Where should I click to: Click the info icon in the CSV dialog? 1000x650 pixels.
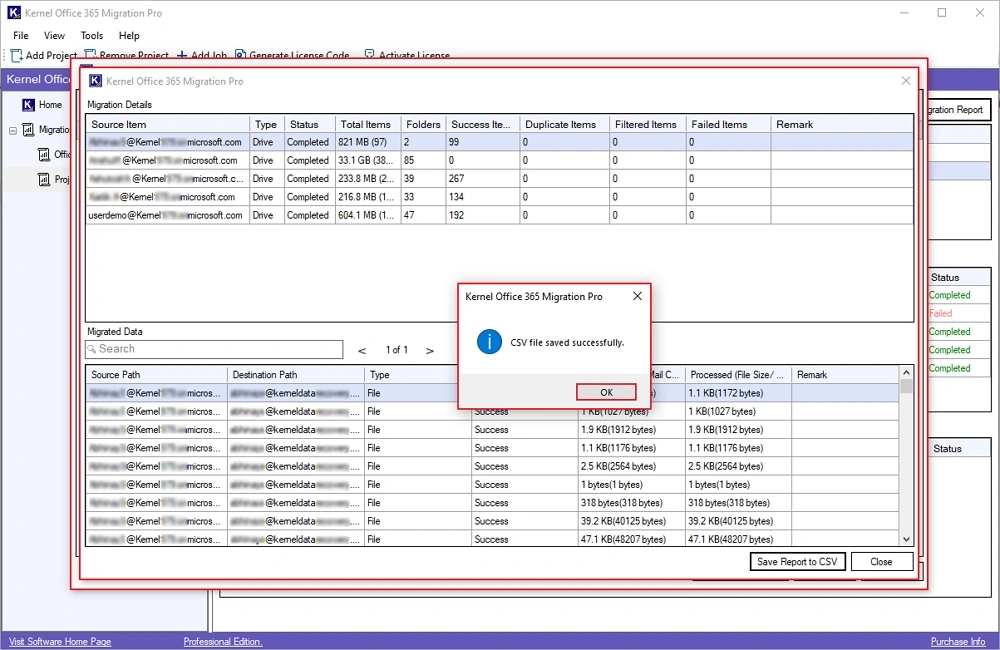(x=489, y=341)
